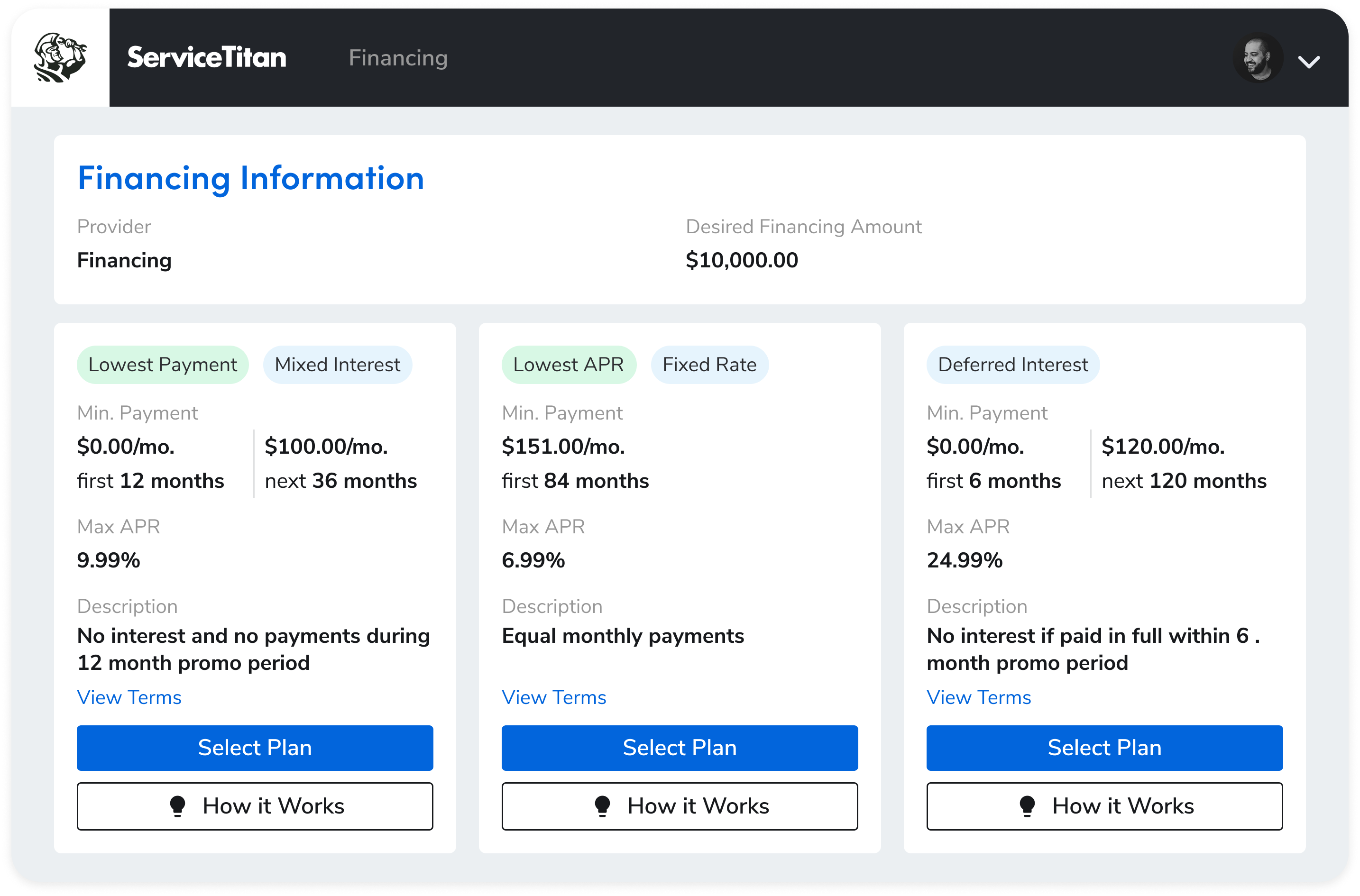Click the Deferred Interest tag
Image resolution: width=1360 pixels, height=896 pixels.
click(x=1012, y=365)
